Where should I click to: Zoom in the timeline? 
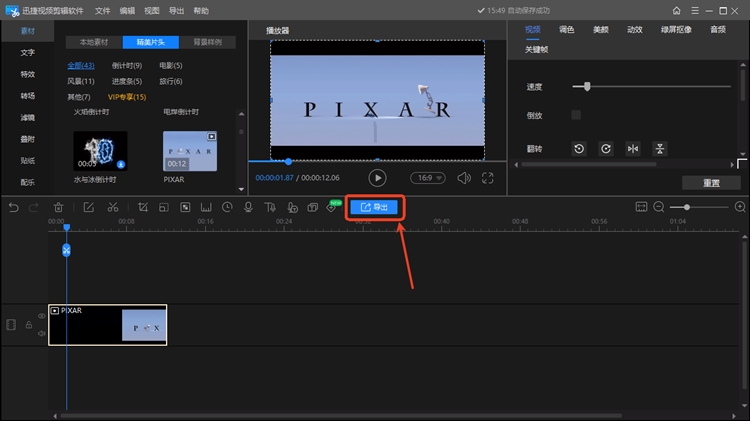(x=740, y=207)
